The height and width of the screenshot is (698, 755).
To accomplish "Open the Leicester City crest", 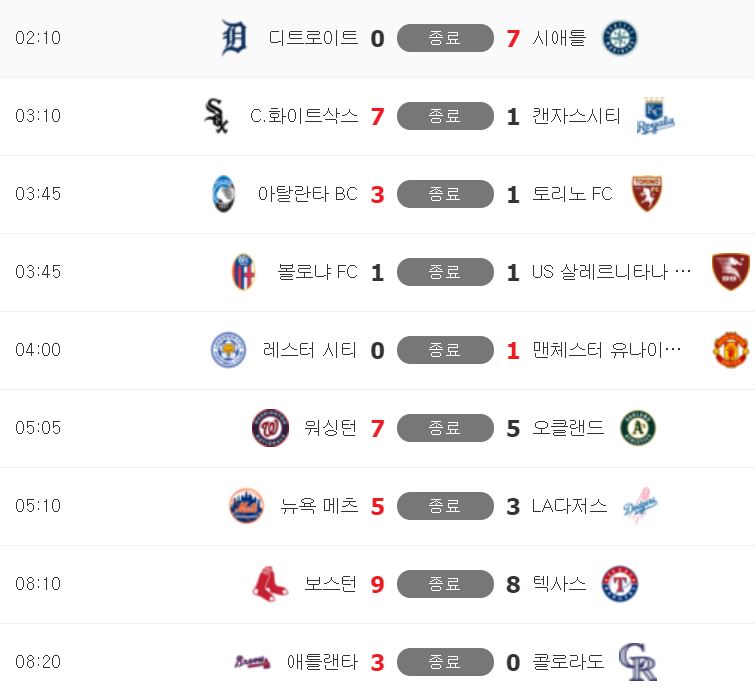I will pos(228,349).
